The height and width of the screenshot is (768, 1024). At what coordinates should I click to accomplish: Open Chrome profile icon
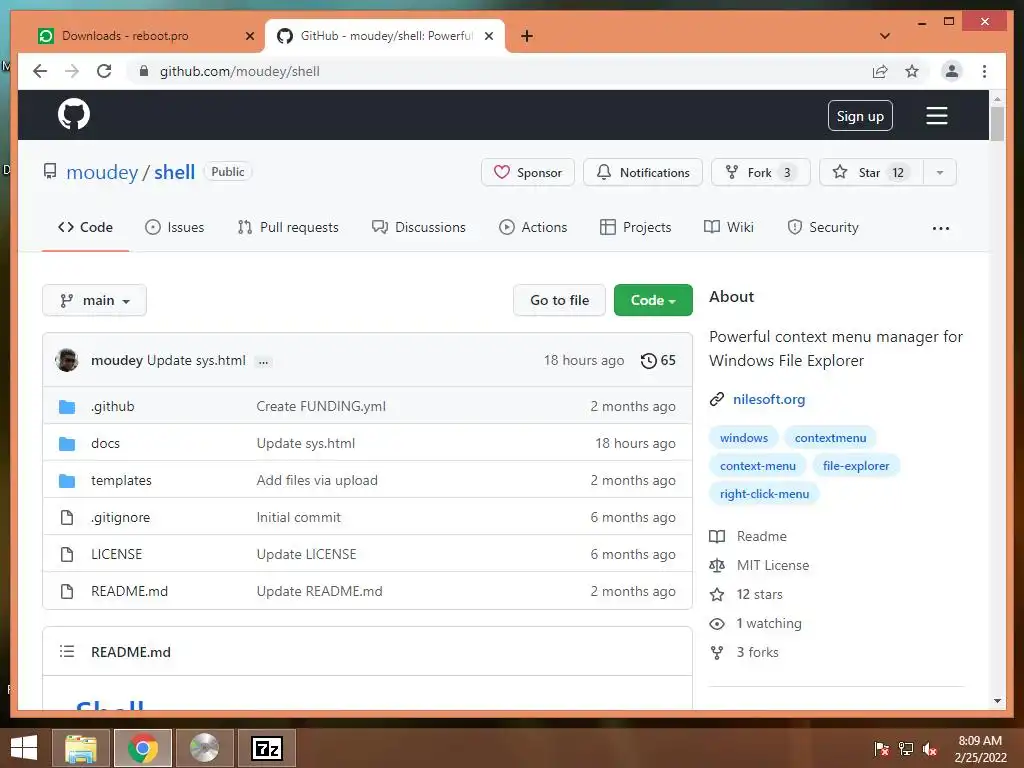coord(952,71)
